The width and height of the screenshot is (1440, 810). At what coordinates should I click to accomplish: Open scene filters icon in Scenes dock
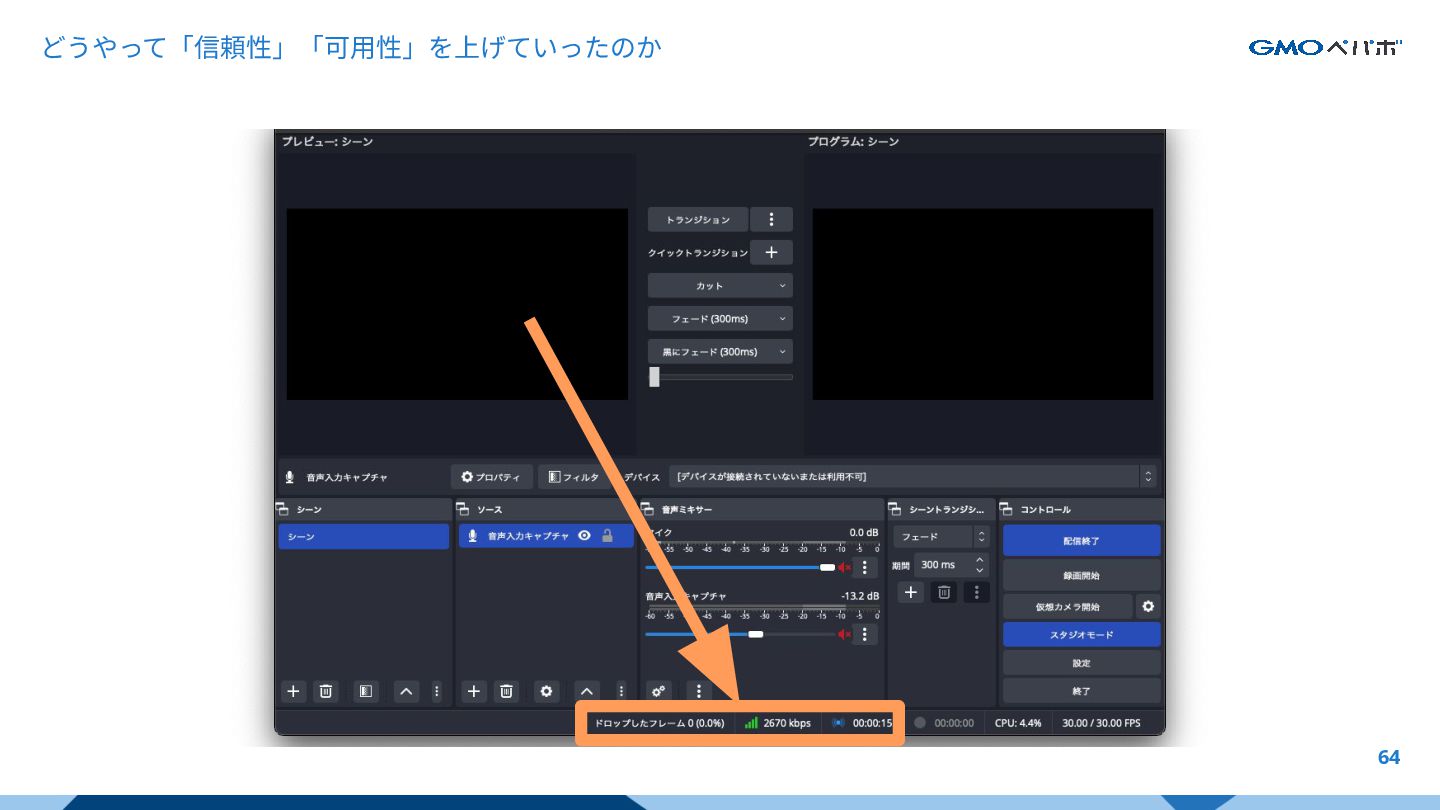366,691
